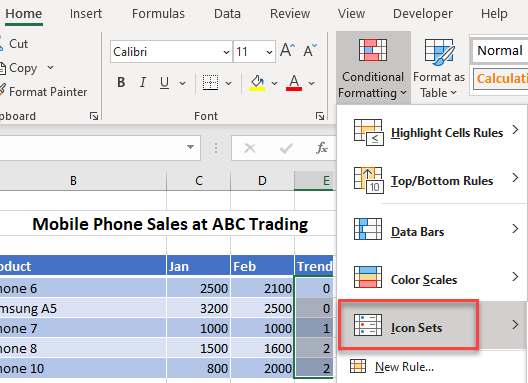Click Enter checkmark in formula bar
Image resolution: width=528 pixels, height=383 pixels.
[286, 148]
